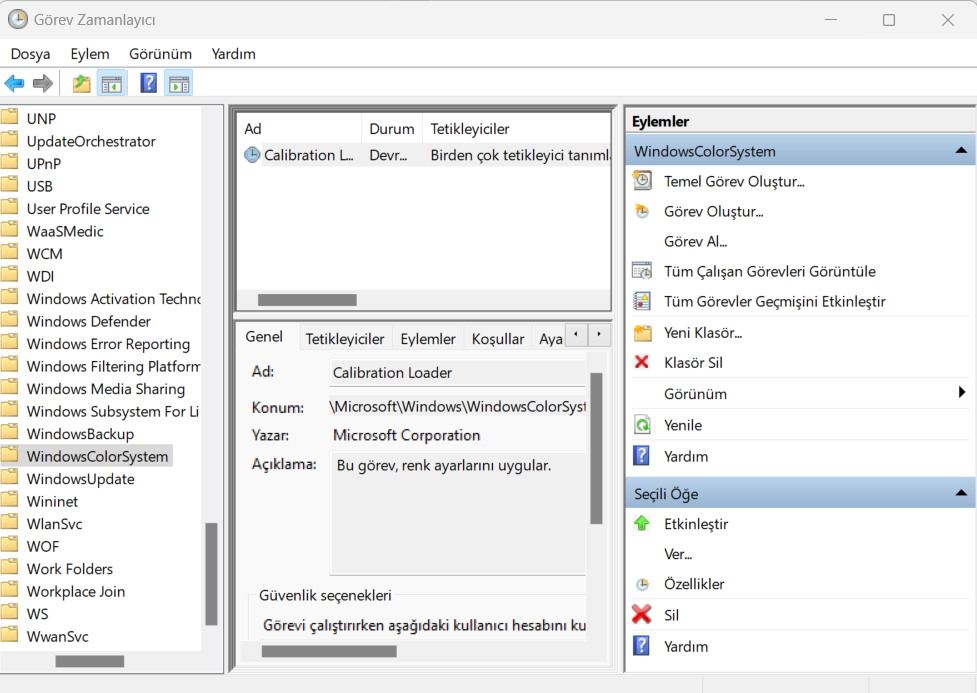Select the WindowsBackup tree folder
Image resolution: width=977 pixels, height=693 pixels.
[80, 434]
